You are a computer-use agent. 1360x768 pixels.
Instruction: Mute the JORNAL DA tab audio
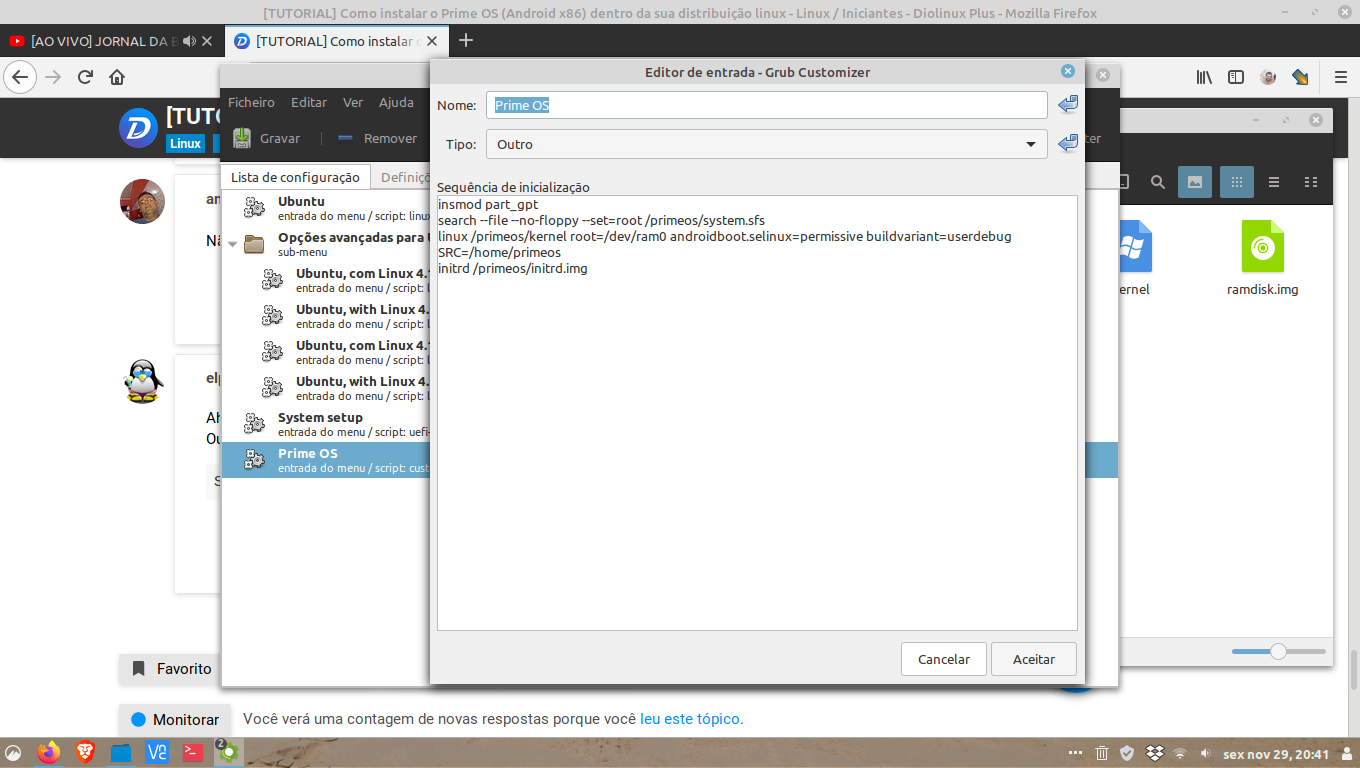tap(189, 41)
